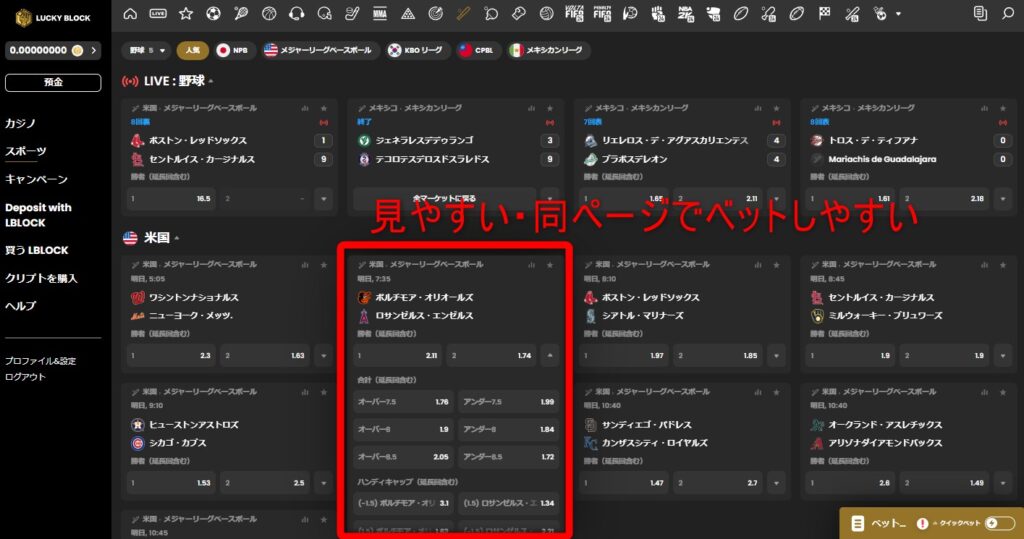Open クリプトを購入 in sidebar
Screen dimensions: 1024x539
(x=41, y=278)
